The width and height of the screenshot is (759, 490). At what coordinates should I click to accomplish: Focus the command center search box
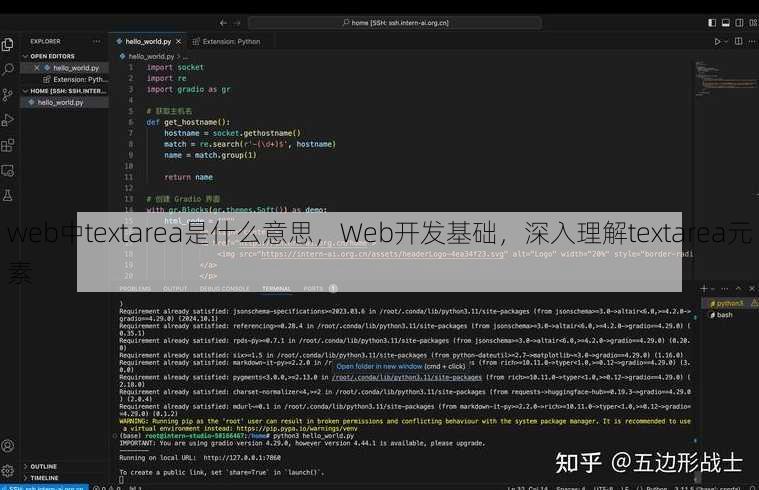pos(395,23)
